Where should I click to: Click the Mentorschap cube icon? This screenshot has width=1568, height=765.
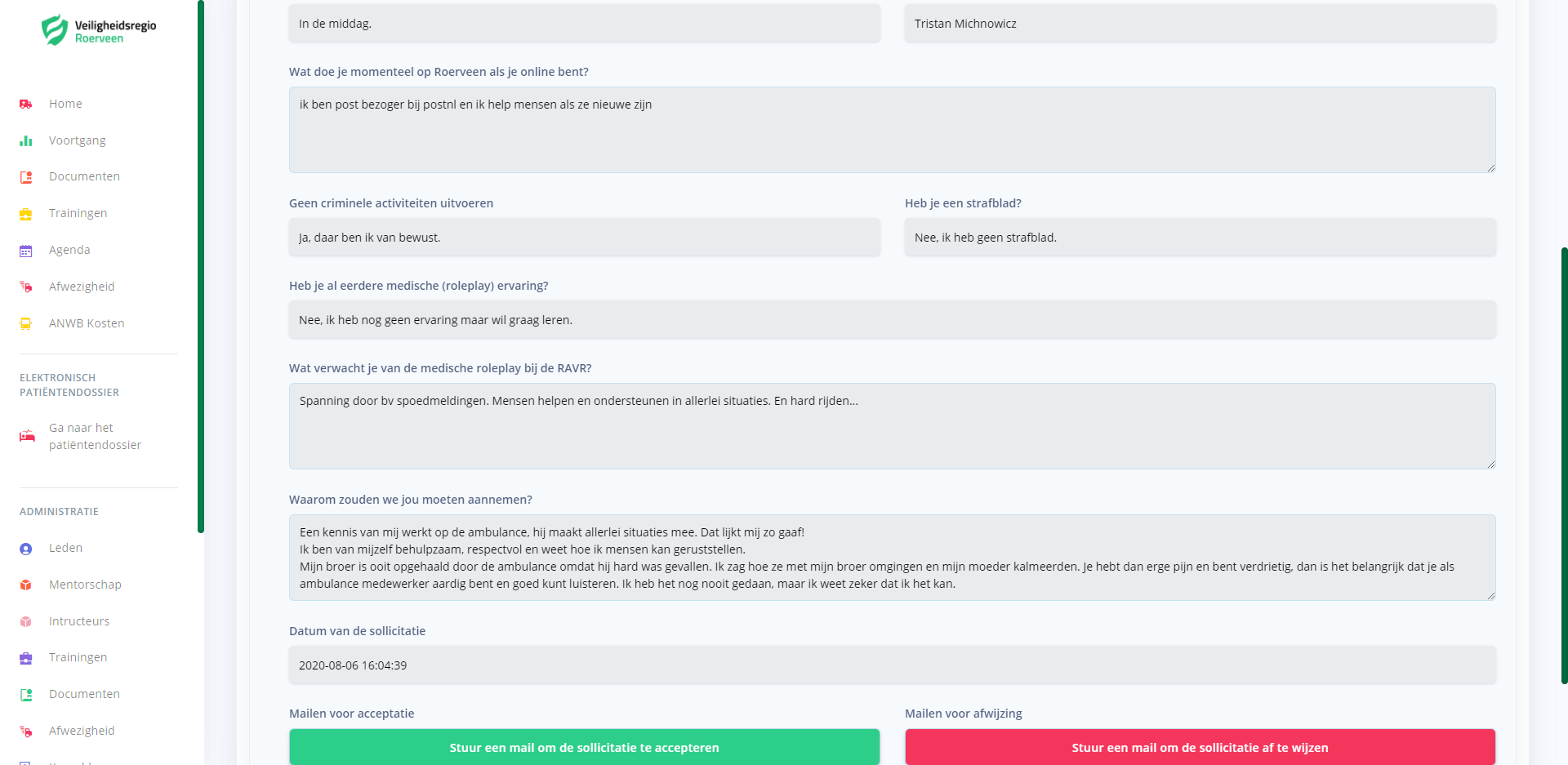click(x=26, y=585)
